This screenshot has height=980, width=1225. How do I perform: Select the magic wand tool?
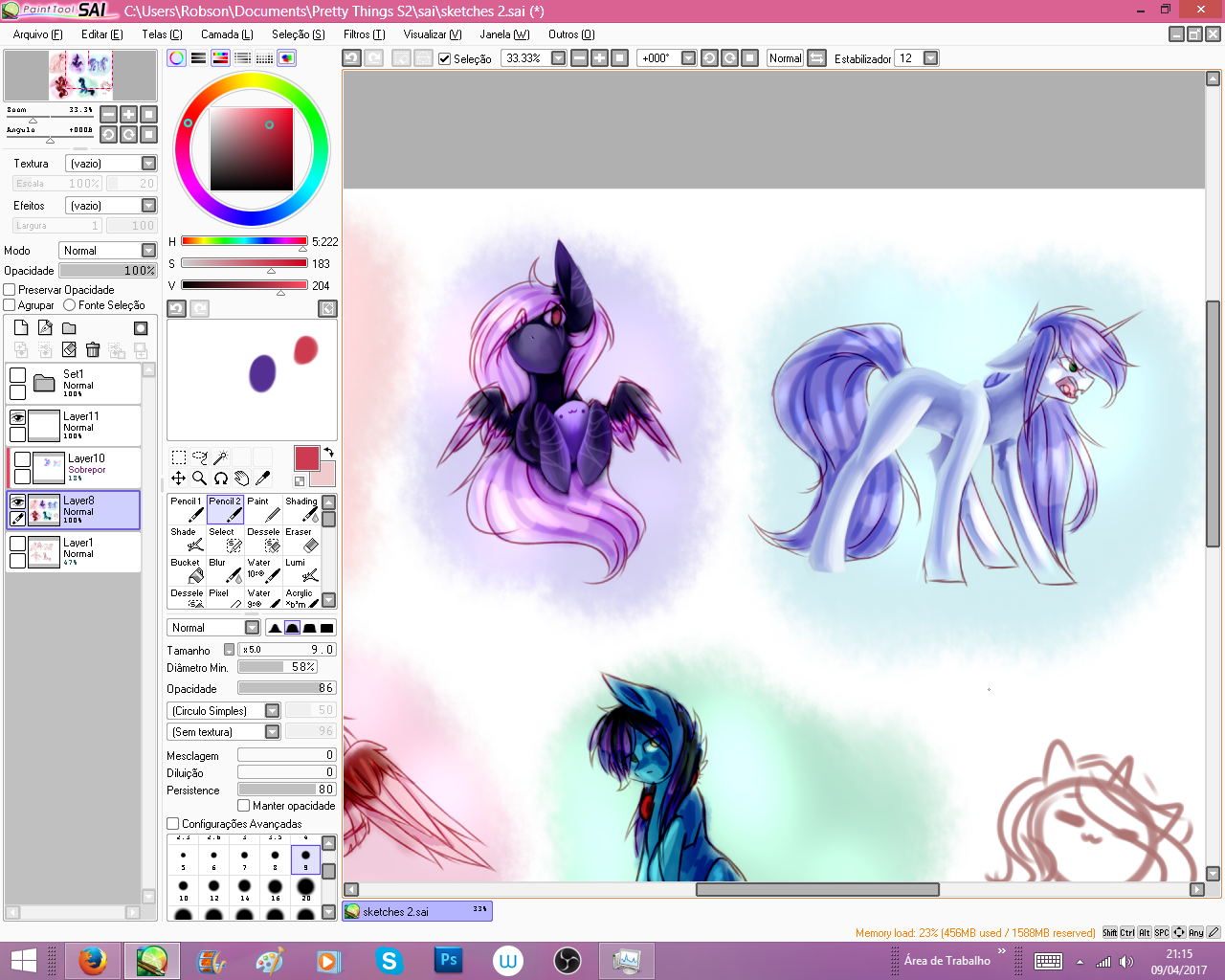pos(220,457)
